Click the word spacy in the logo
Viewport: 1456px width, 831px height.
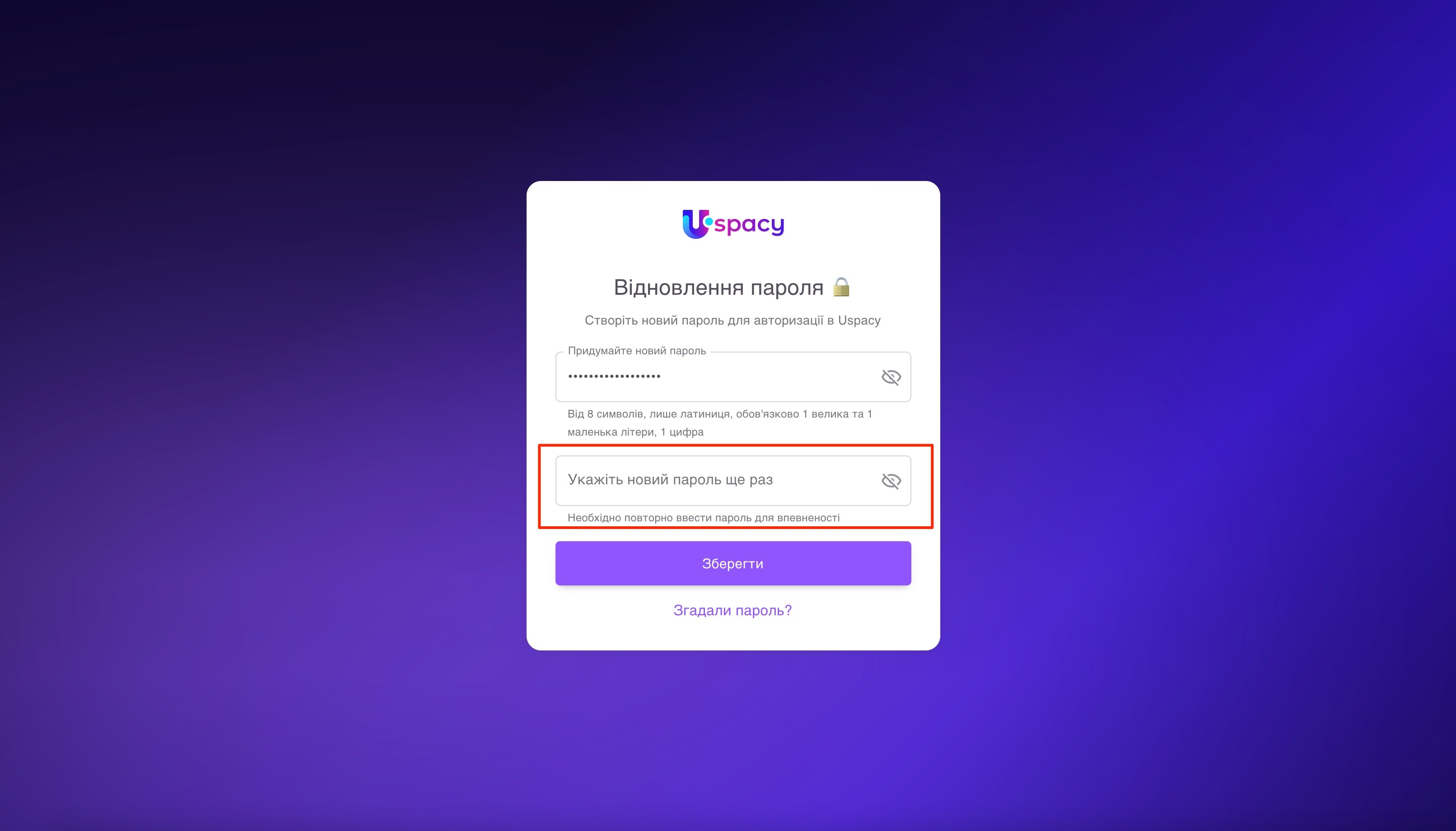[x=749, y=225]
